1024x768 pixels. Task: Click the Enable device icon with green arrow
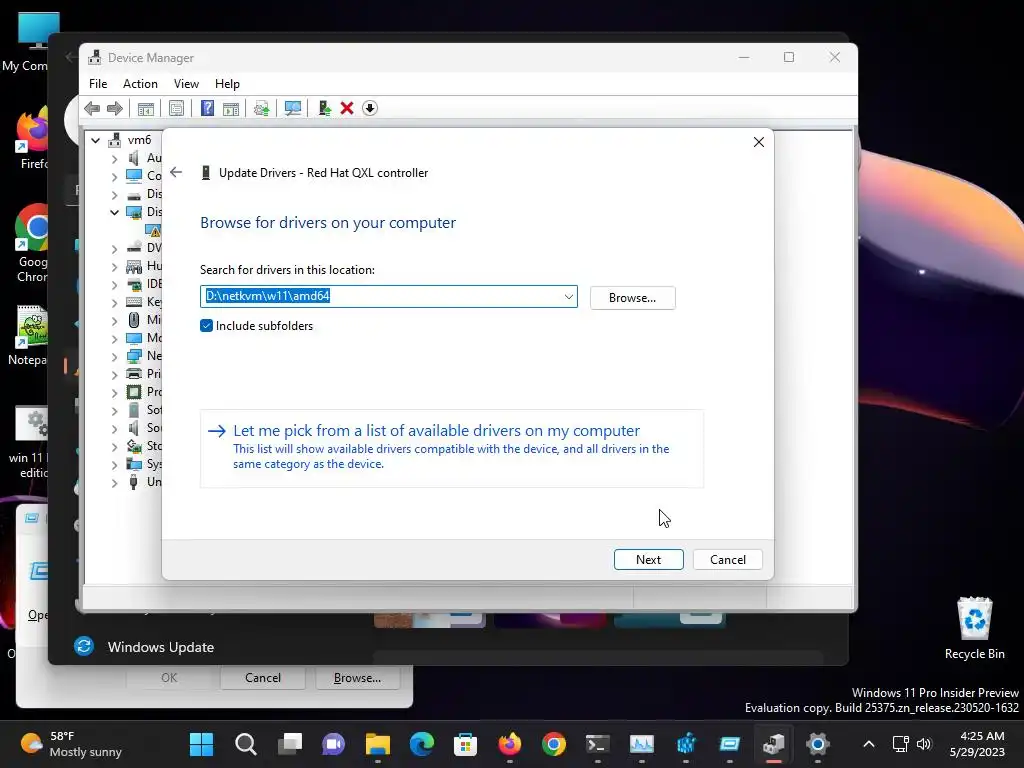point(324,108)
